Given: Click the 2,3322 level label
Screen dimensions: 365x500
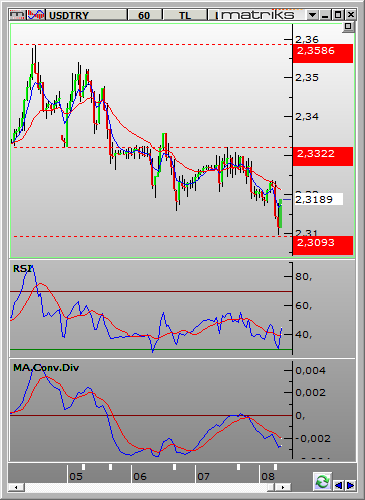Looking at the screenshot, I should point(323,156).
